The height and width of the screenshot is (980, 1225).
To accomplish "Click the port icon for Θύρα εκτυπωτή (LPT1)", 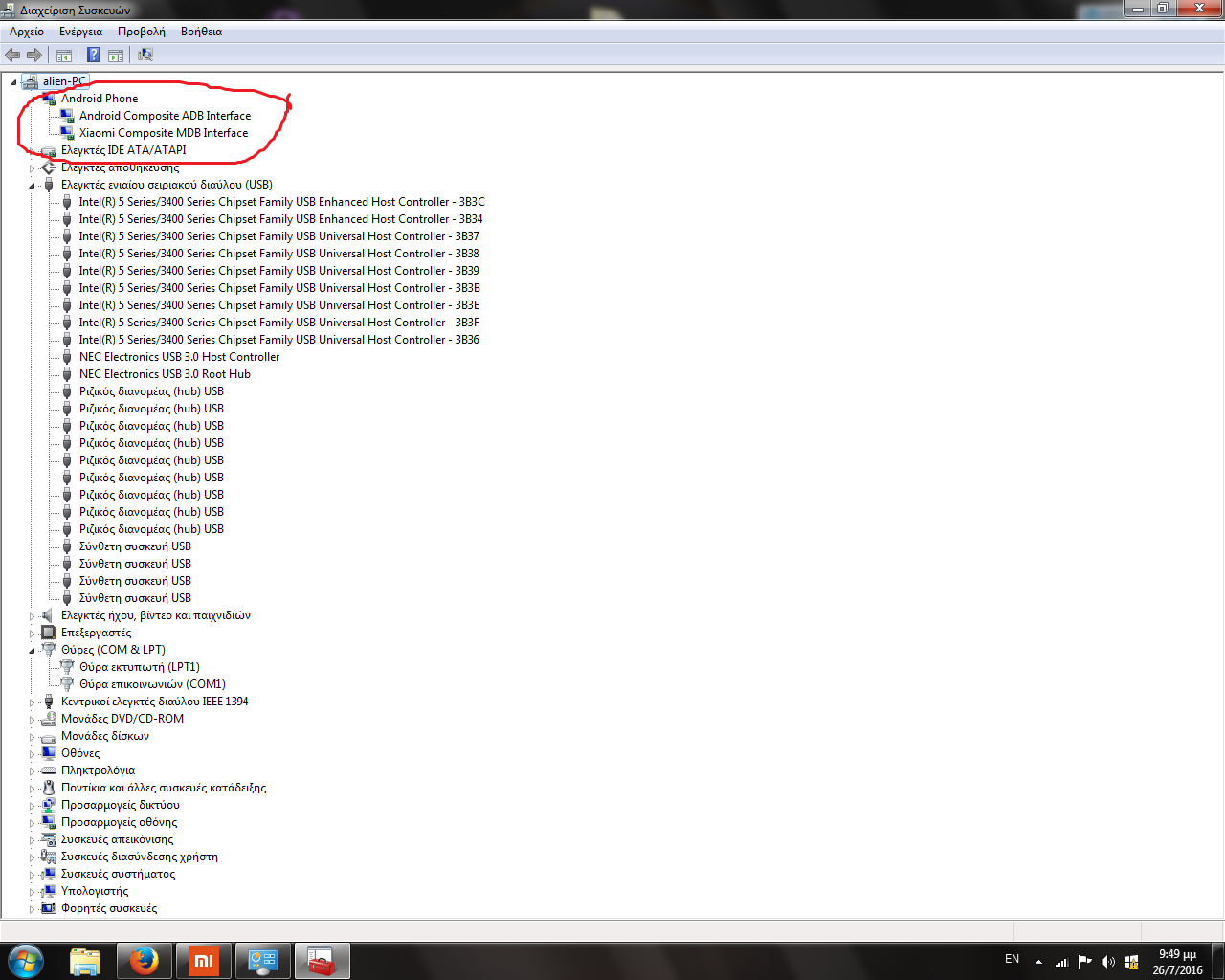I will tap(67, 667).
